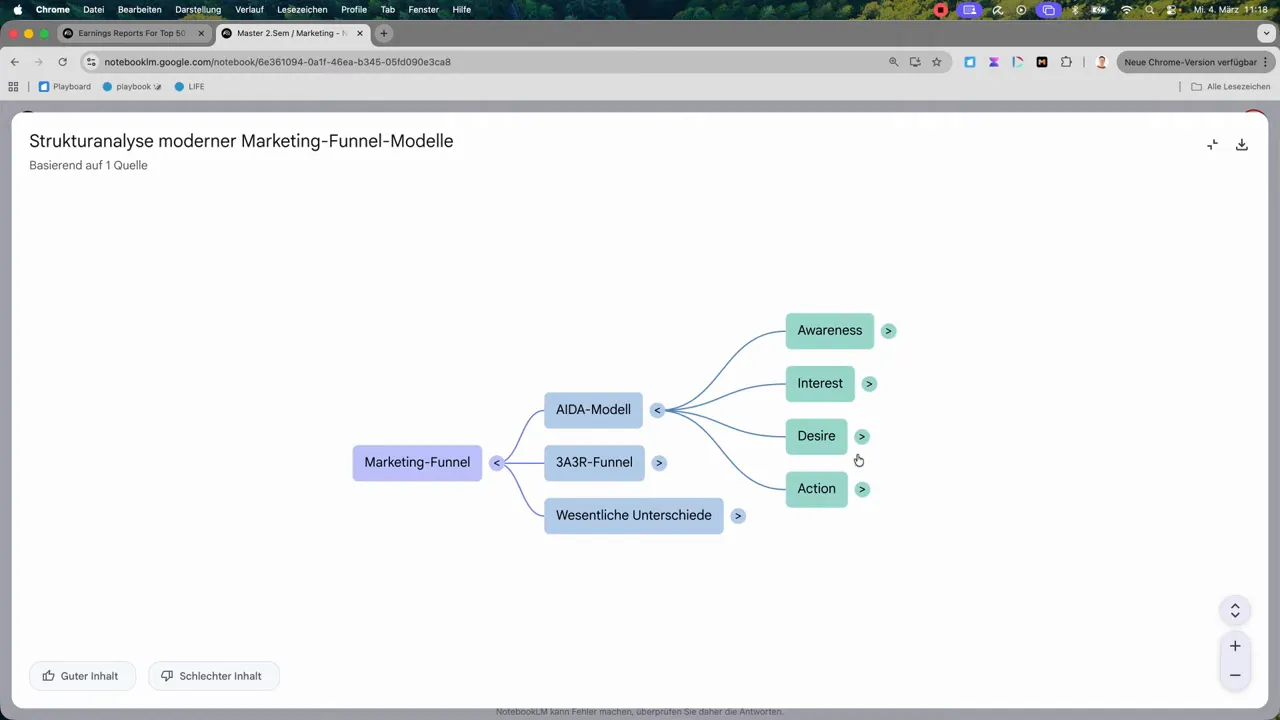Collapse the AIDA-Modell branch
This screenshot has height=720, width=1280.
tap(657, 410)
